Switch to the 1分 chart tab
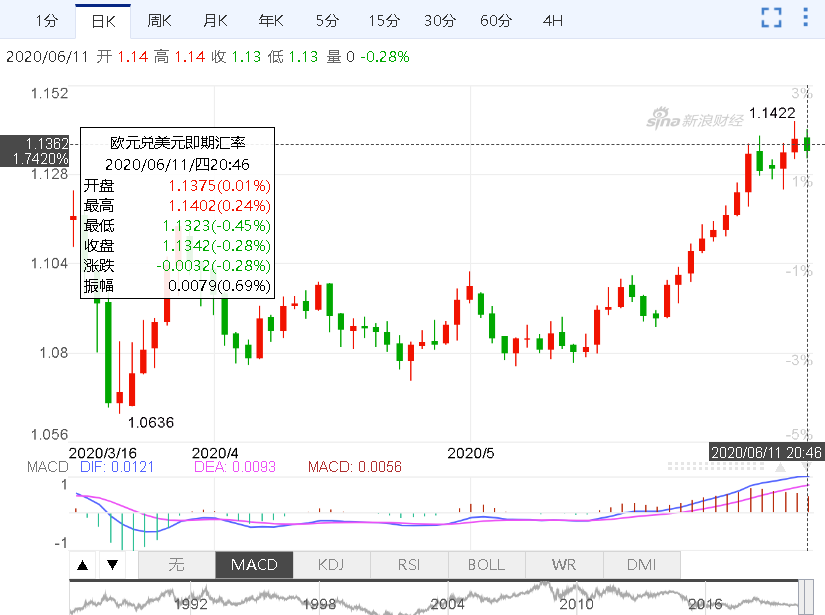The width and height of the screenshot is (825, 615). point(47,21)
